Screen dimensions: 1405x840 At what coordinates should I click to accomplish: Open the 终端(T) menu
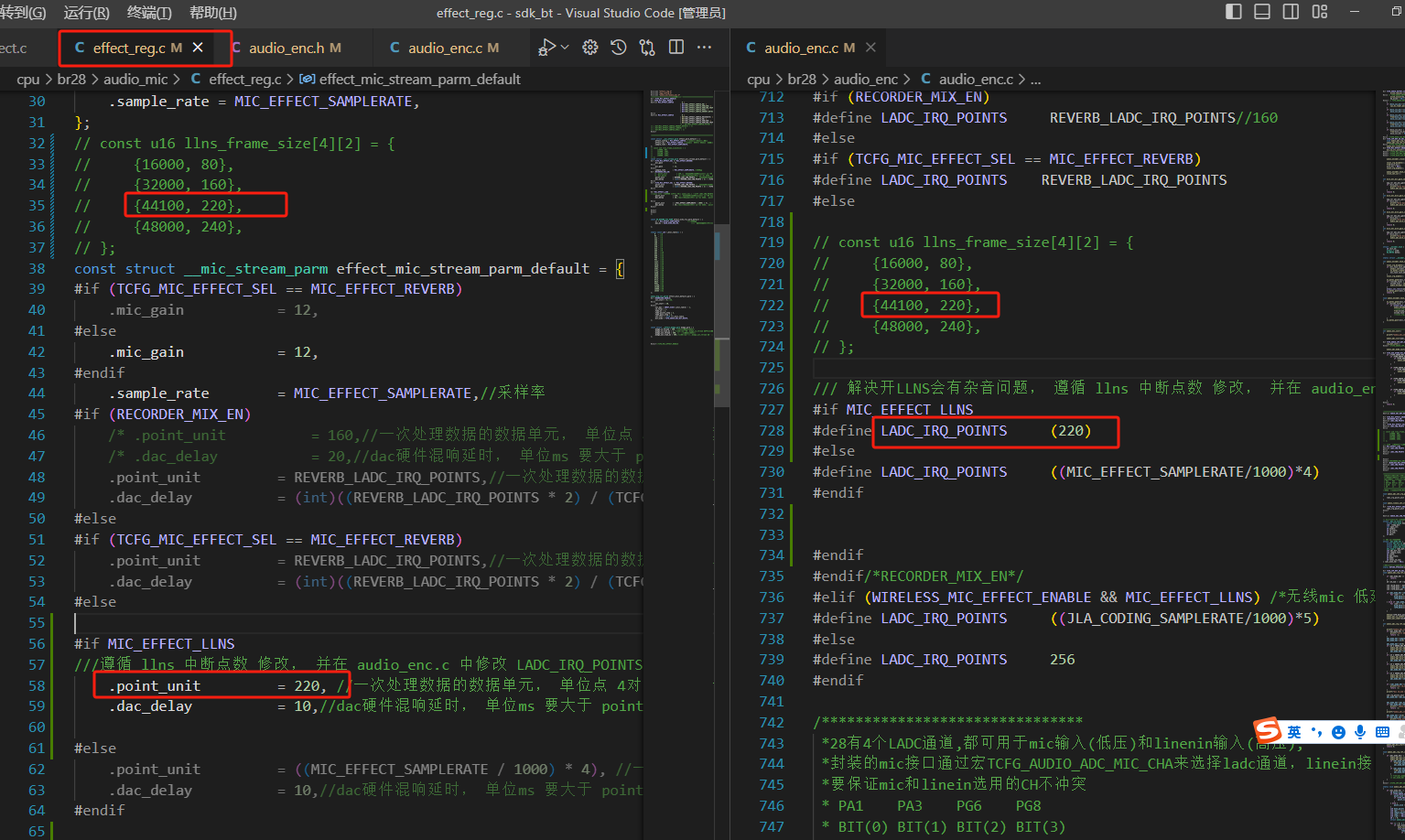tap(149, 13)
